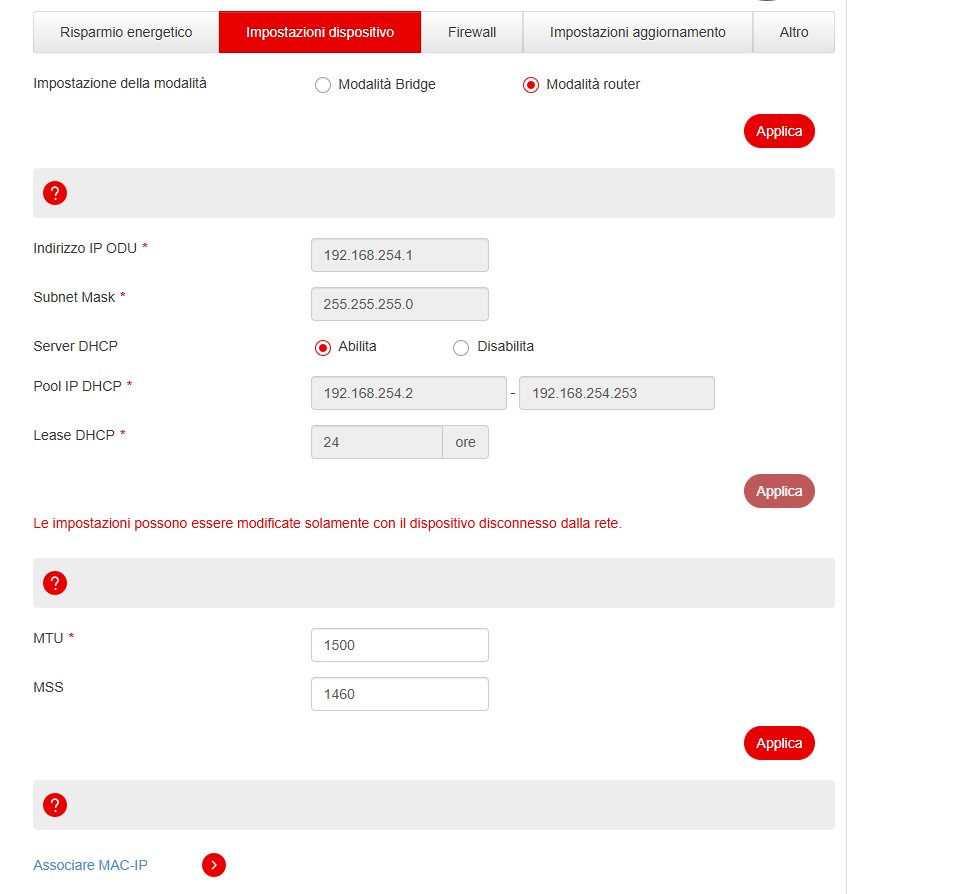Open help icon above Indirizzo IP ODU section

pos(55,194)
